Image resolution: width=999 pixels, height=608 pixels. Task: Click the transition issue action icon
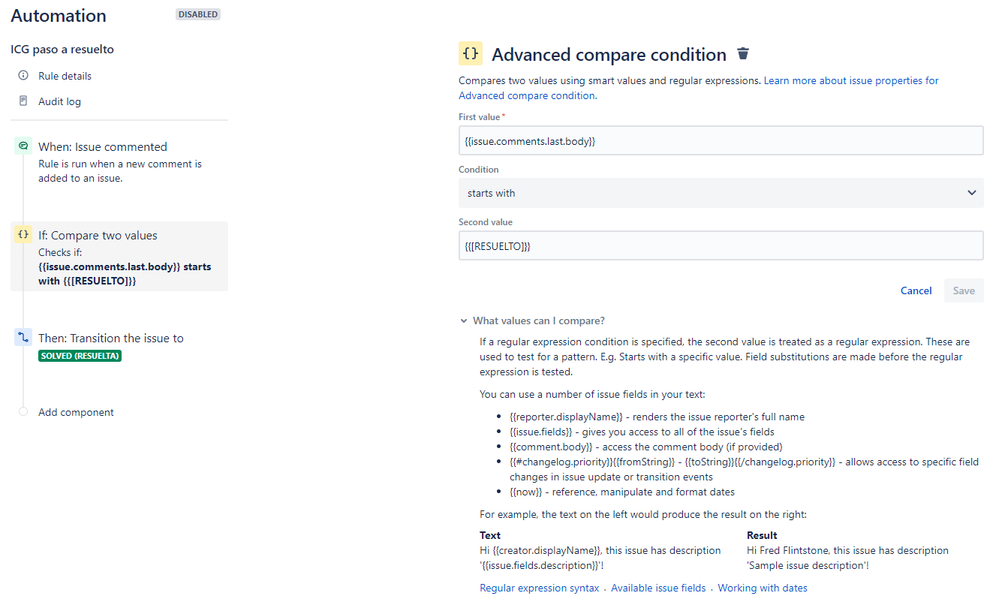tap(24, 337)
